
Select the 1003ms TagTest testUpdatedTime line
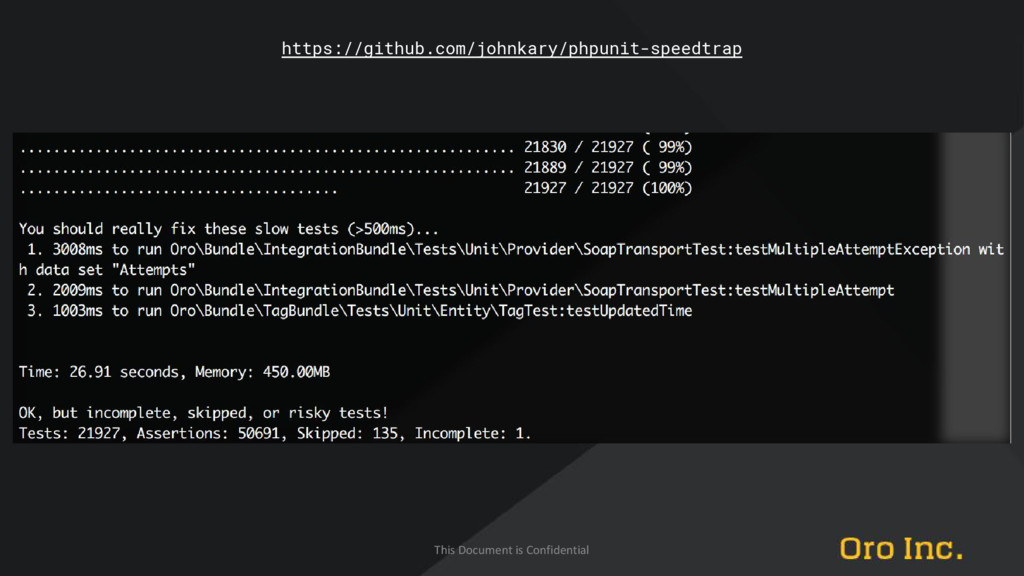click(x=359, y=311)
